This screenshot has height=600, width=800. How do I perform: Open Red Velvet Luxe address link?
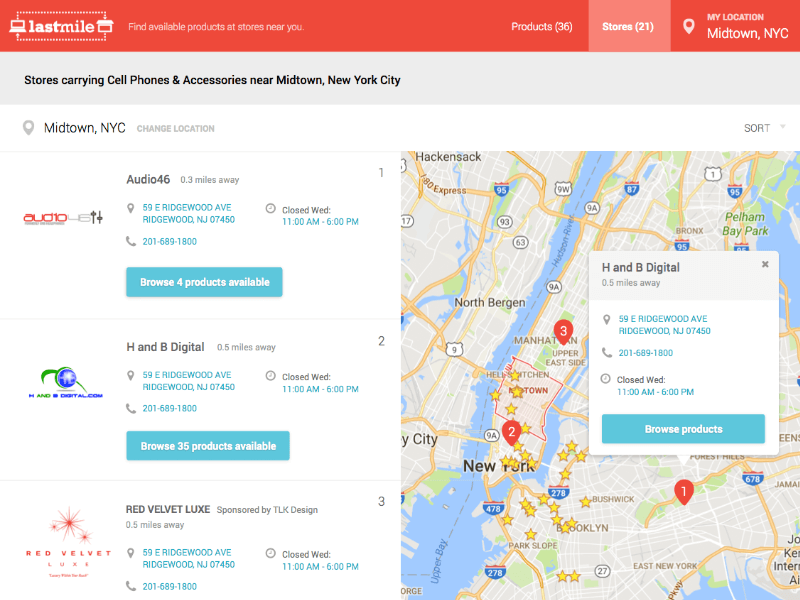point(188,559)
